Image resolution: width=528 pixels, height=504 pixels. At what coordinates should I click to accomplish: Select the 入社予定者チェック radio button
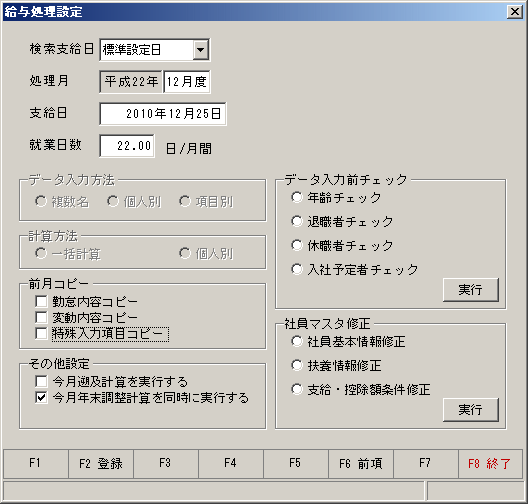point(297,269)
